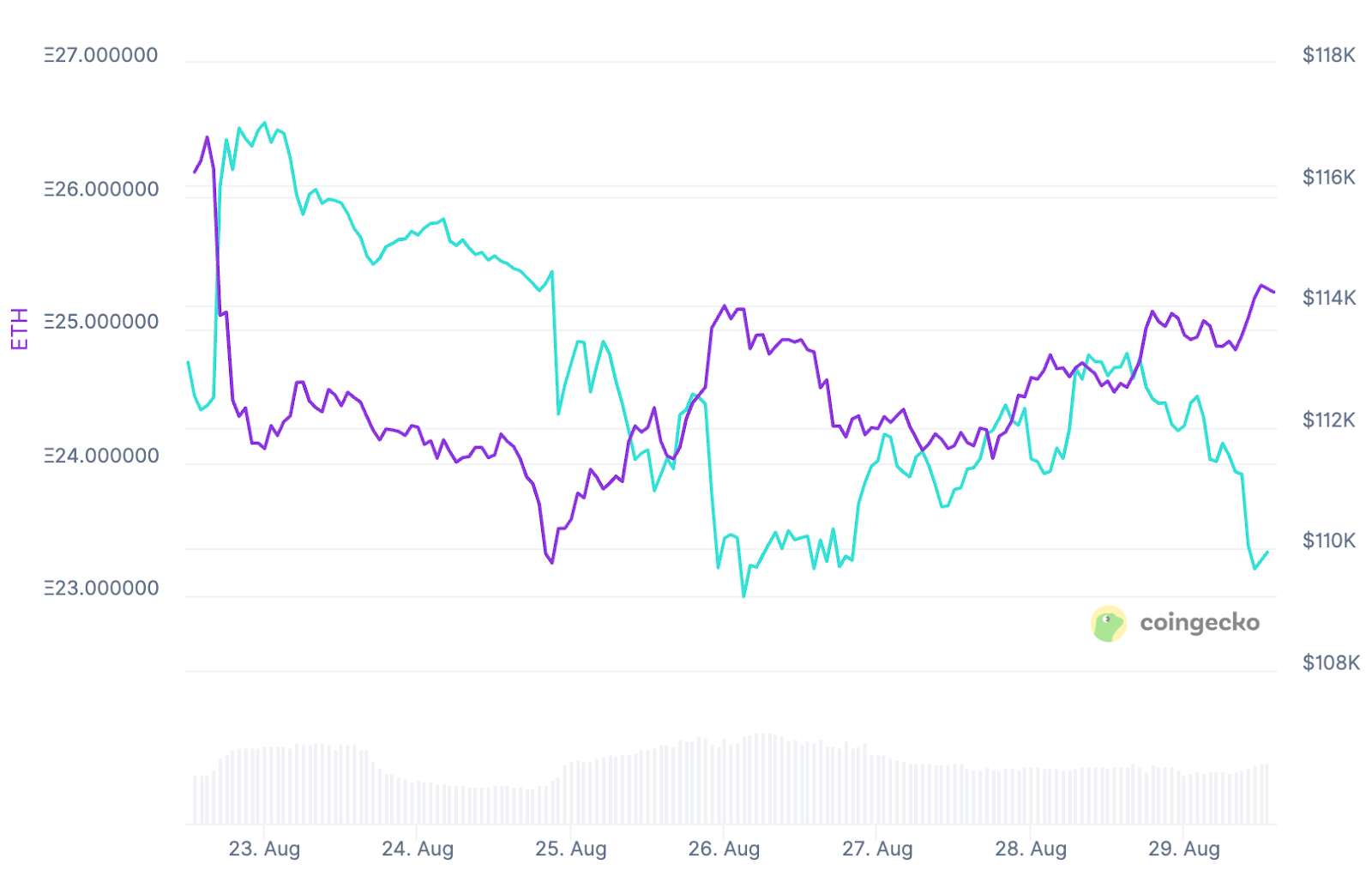The image size is (1372, 876).
Task: Select the 27. Aug date label
Action: tap(877, 849)
